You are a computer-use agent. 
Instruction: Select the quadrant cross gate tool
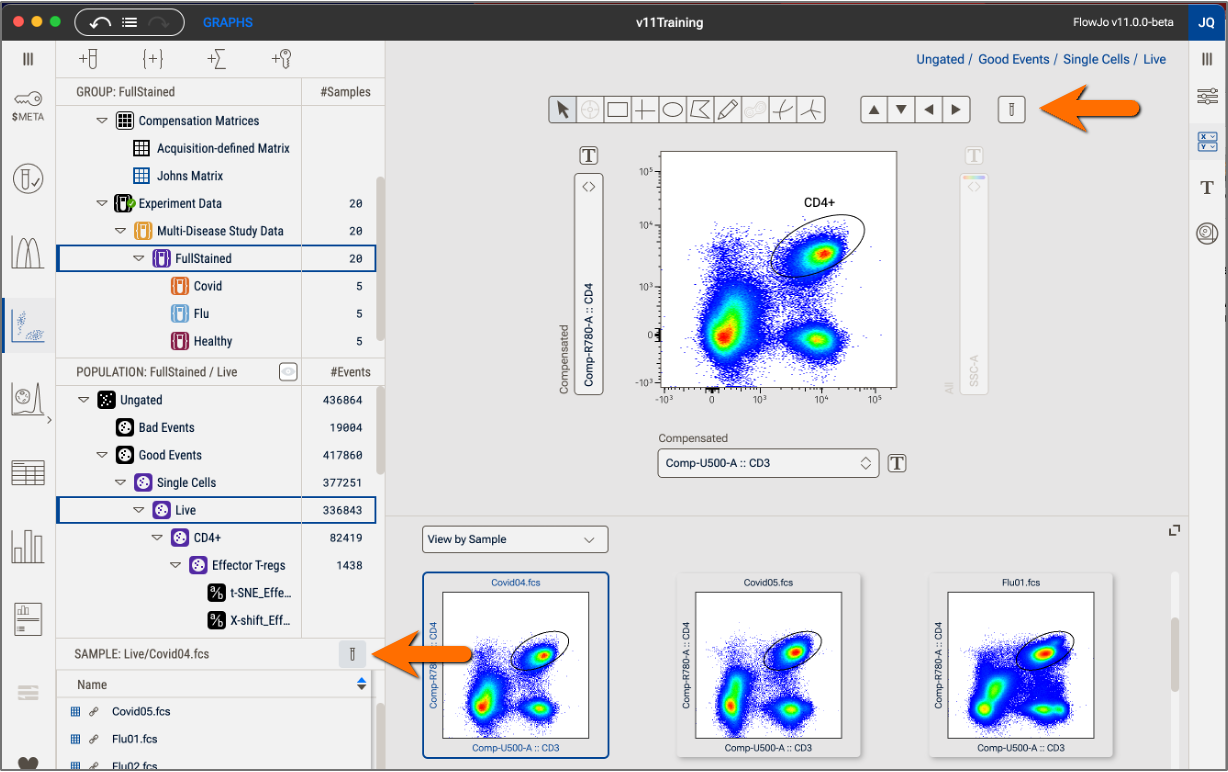click(x=645, y=110)
